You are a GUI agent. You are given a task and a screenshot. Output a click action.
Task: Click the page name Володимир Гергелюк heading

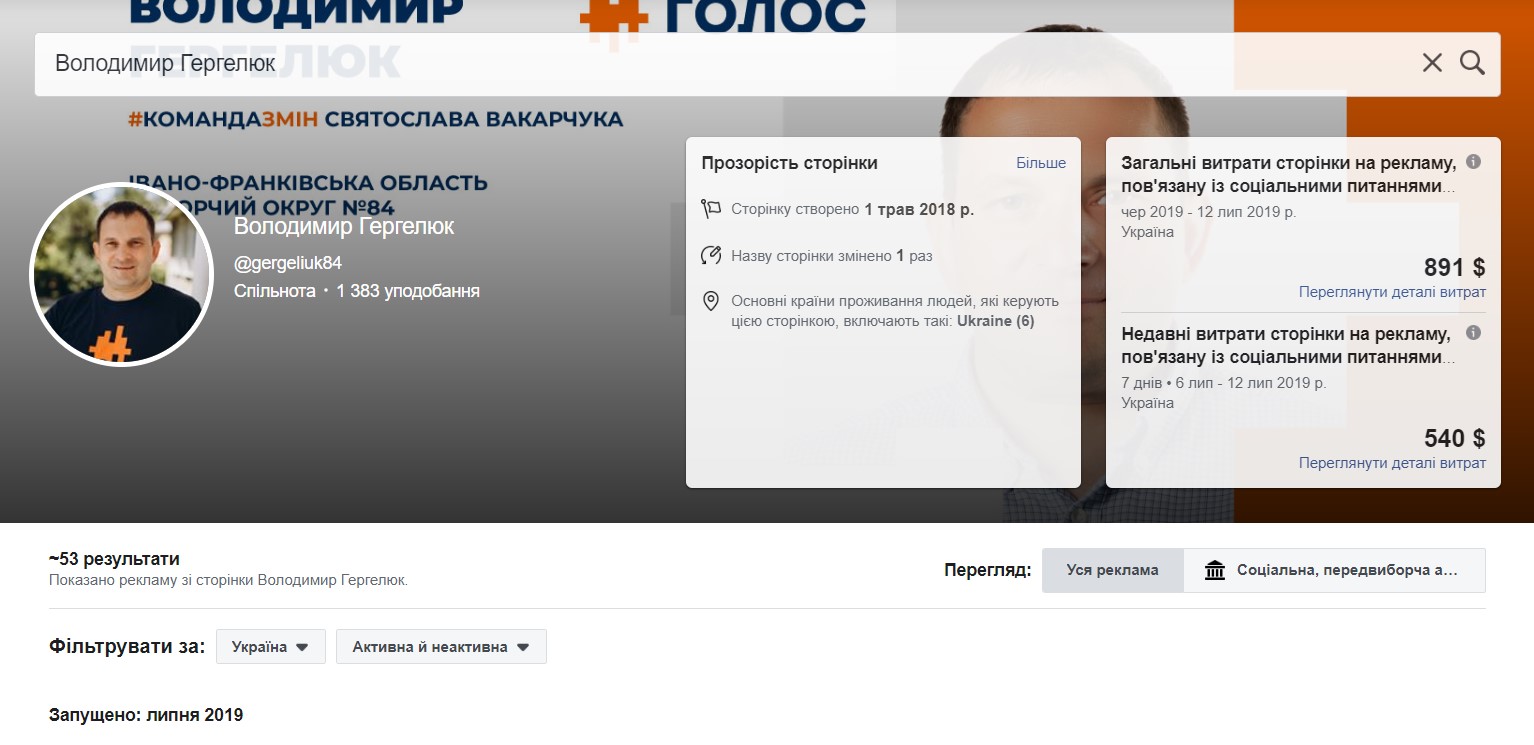click(344, 227)
